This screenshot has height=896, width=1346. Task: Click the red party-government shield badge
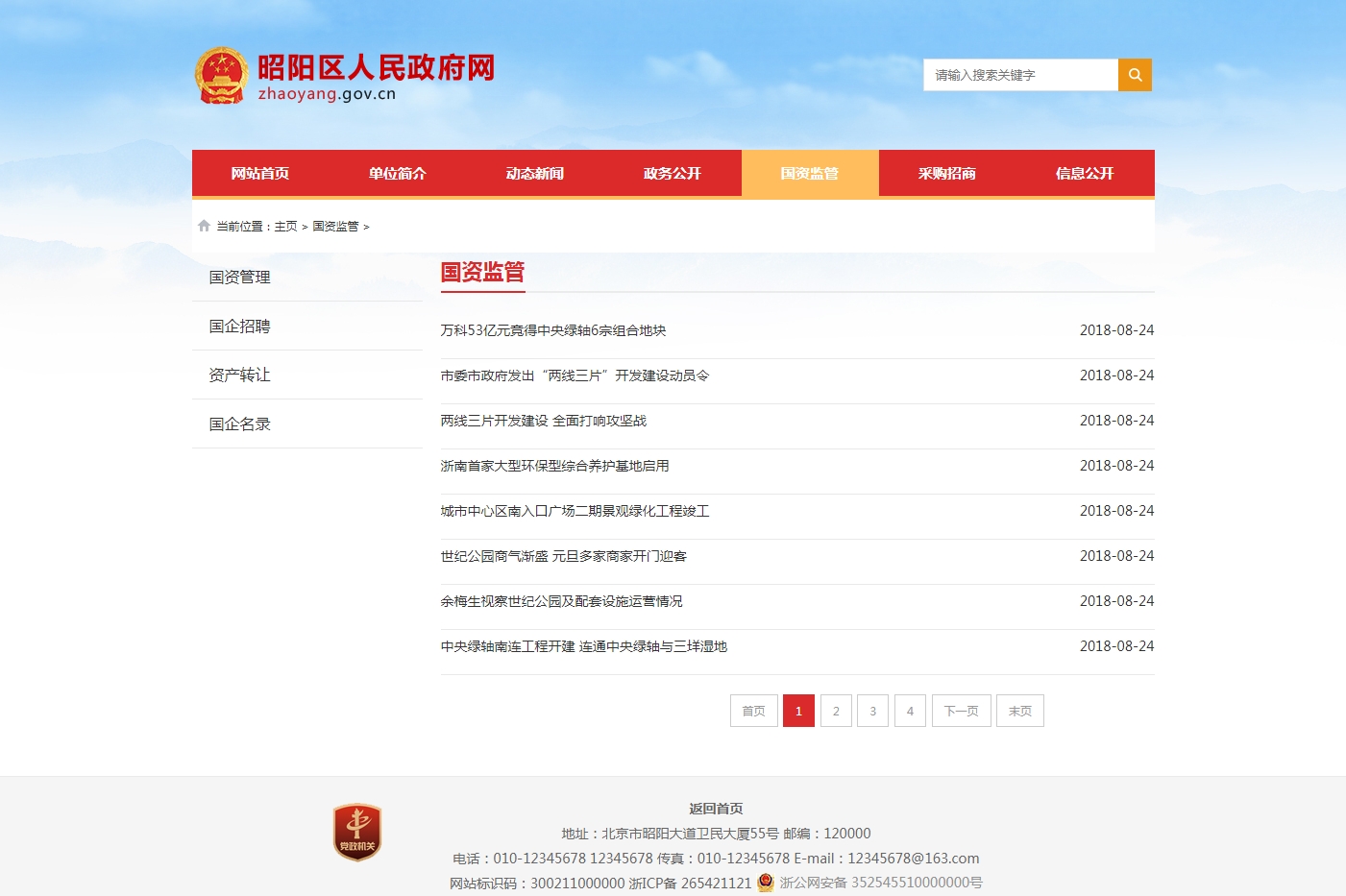pyautogui.click(x=357, y=832)
